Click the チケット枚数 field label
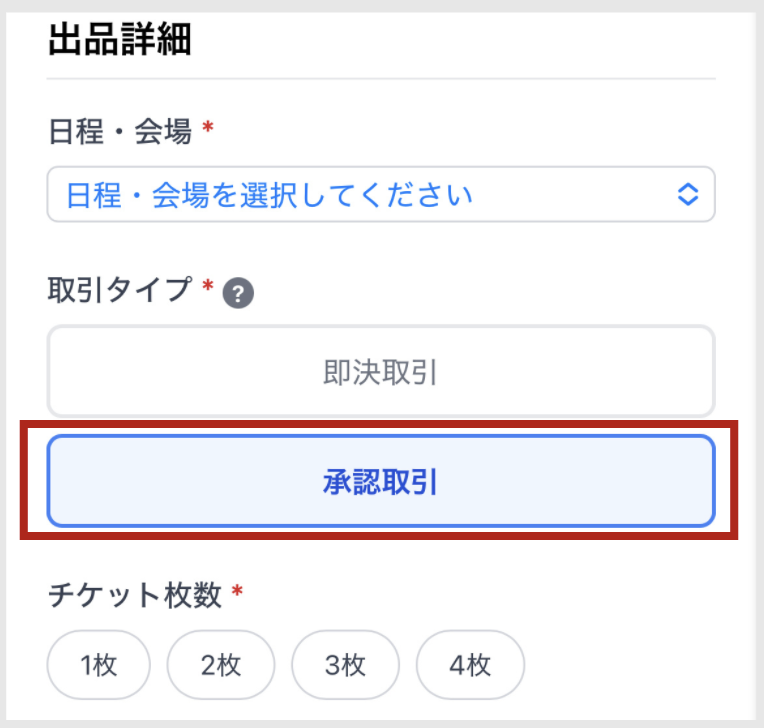This screenshot has width=764, height=728. pos(134,595)
